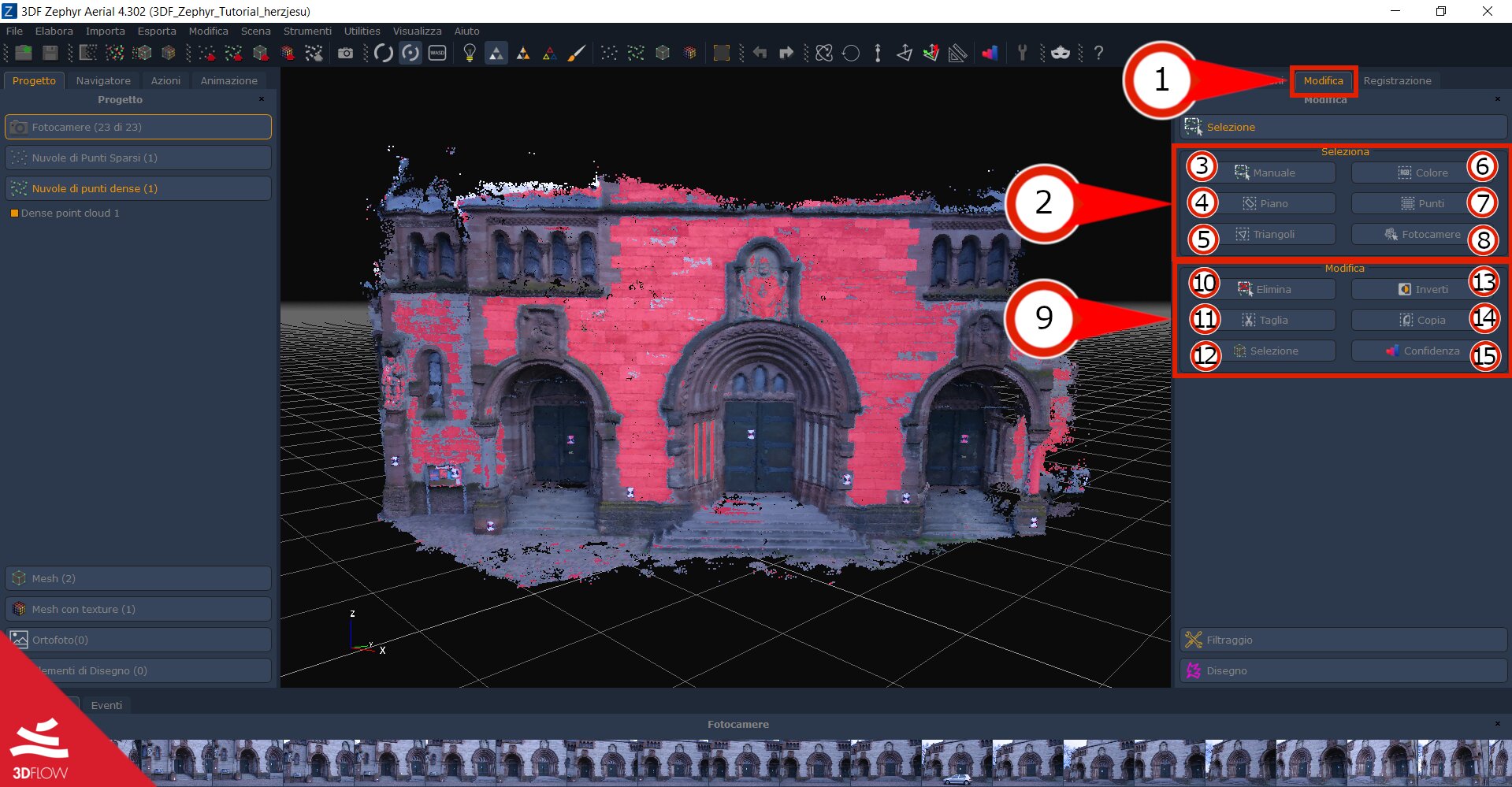
Task: Switch to the Registrazione tab
Action: 1397,80
